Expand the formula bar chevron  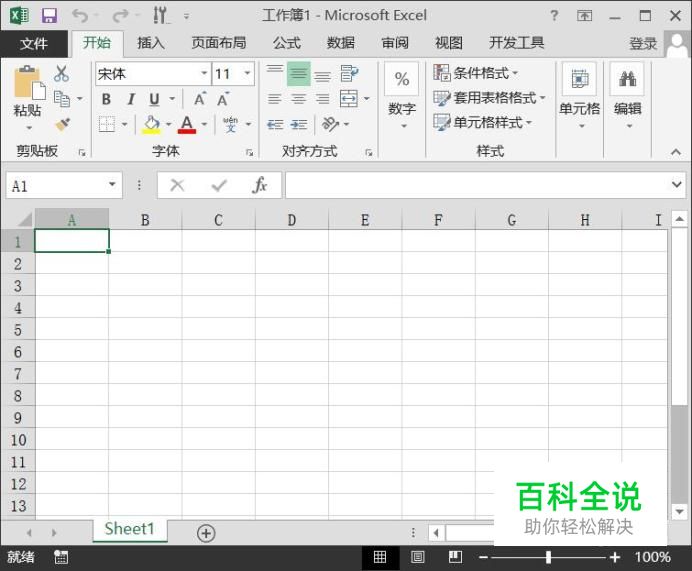pyautogui.click(x=677, y=184)
